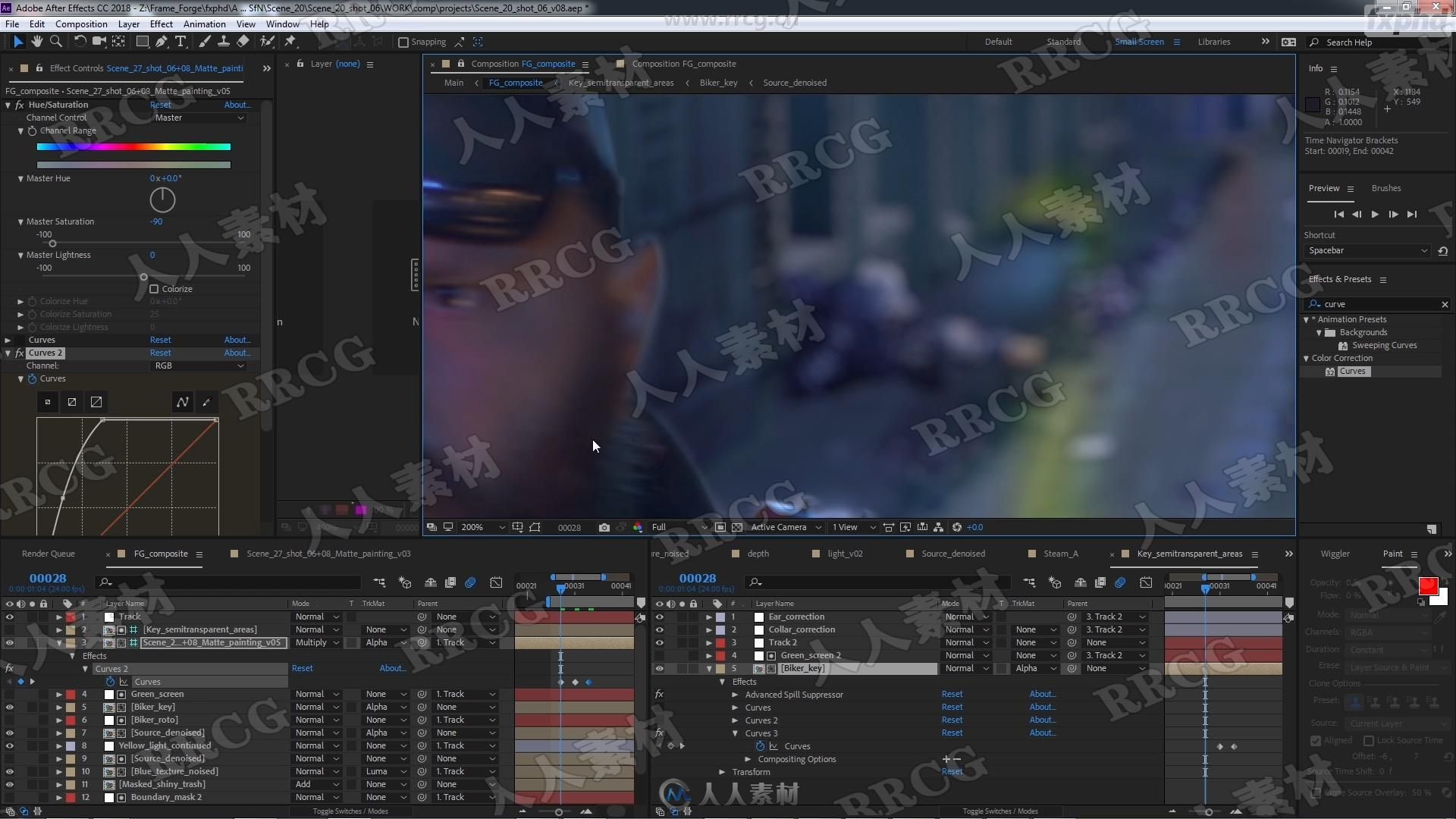Reset the Hue/Saturation effect

pos(160,105)
